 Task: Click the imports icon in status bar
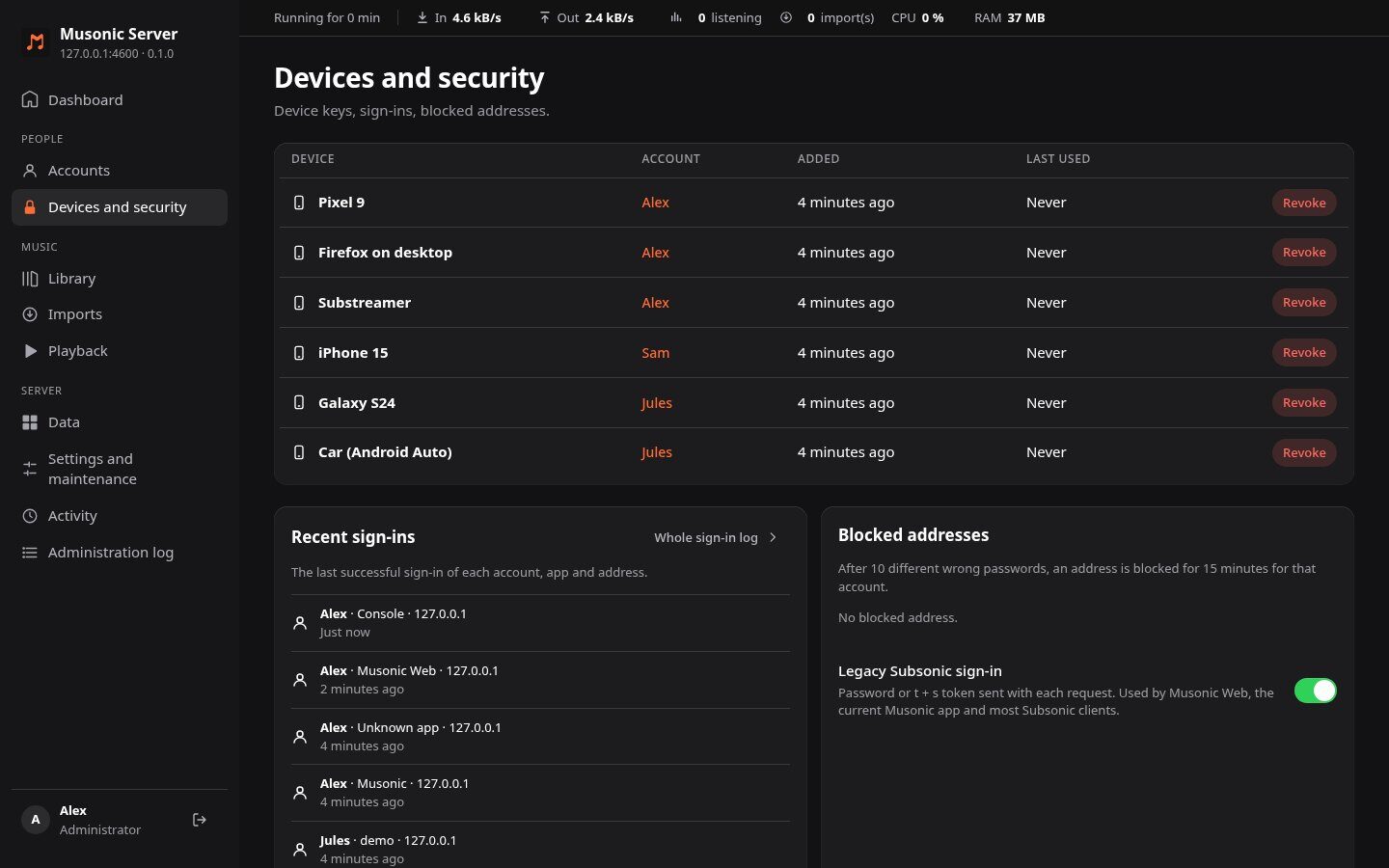(x=786, y=17)
